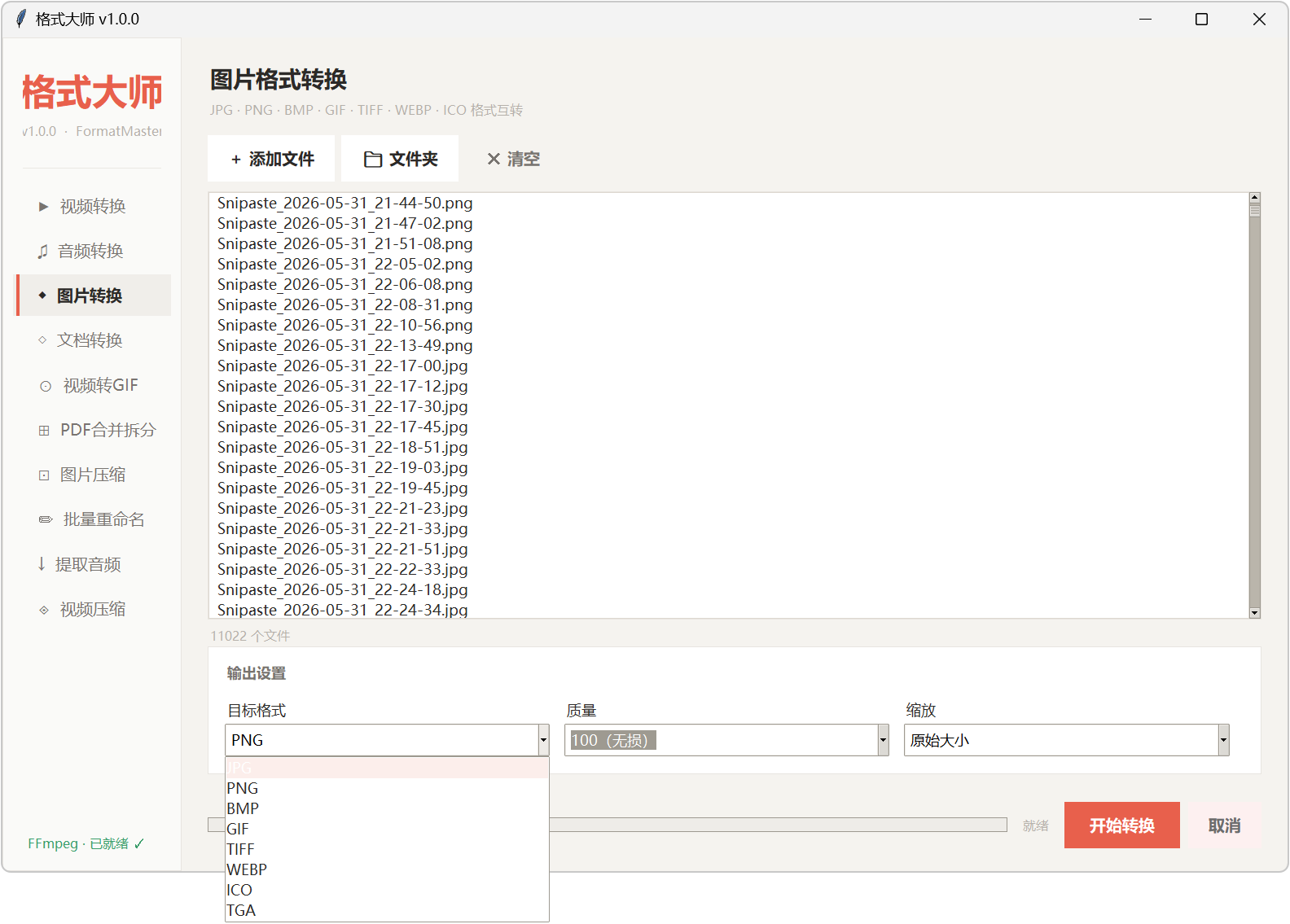
Task: Switch to 音频转换 section
Action: pyautogui.click(x=94, y=252)
